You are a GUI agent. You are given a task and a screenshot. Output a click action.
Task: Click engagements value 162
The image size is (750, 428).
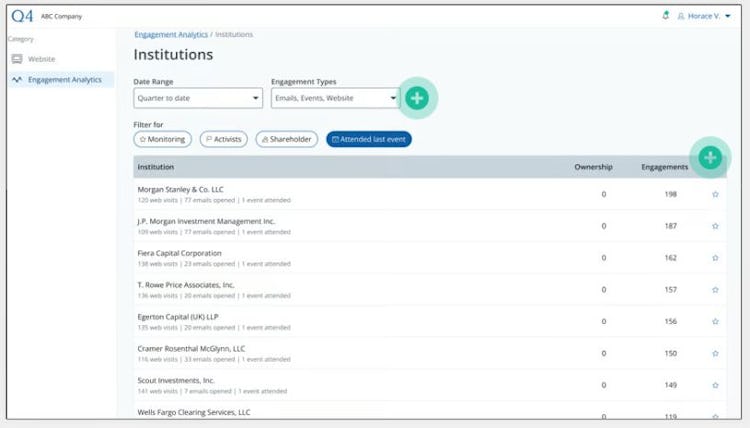click(x=670, y=258)
